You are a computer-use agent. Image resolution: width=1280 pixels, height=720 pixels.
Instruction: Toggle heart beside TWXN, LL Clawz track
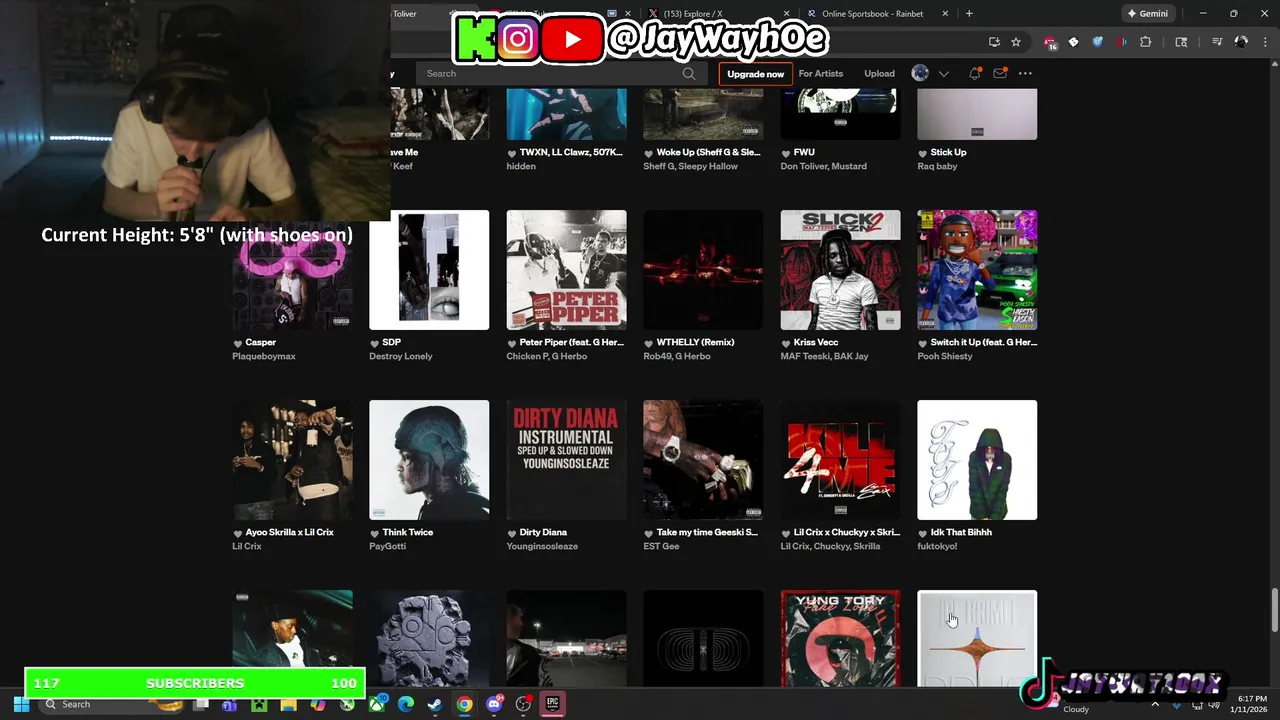point(512,153)
